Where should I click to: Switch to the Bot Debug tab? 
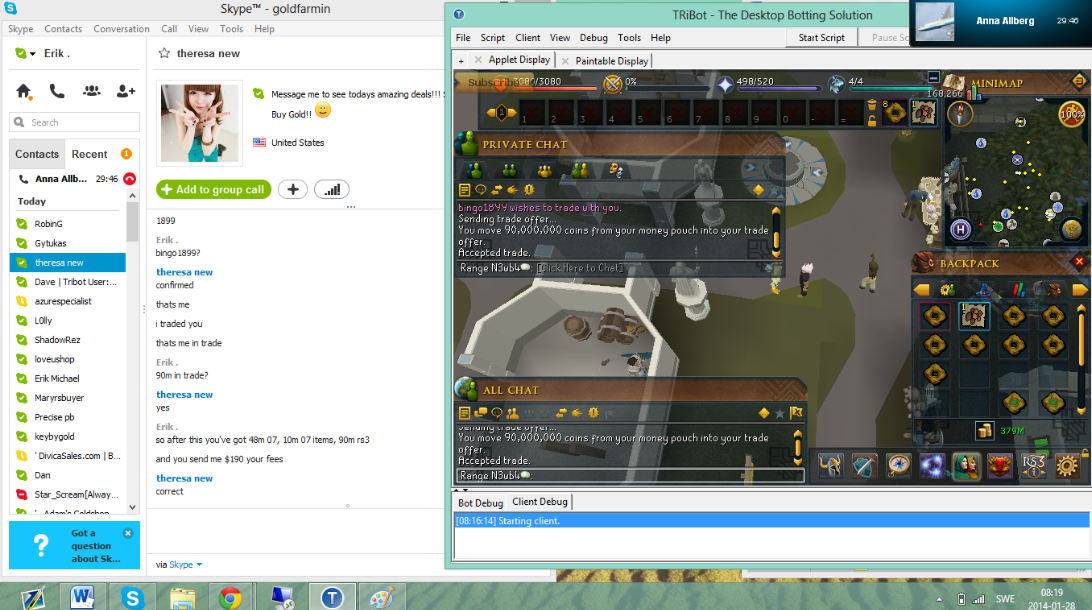point(481,502)
